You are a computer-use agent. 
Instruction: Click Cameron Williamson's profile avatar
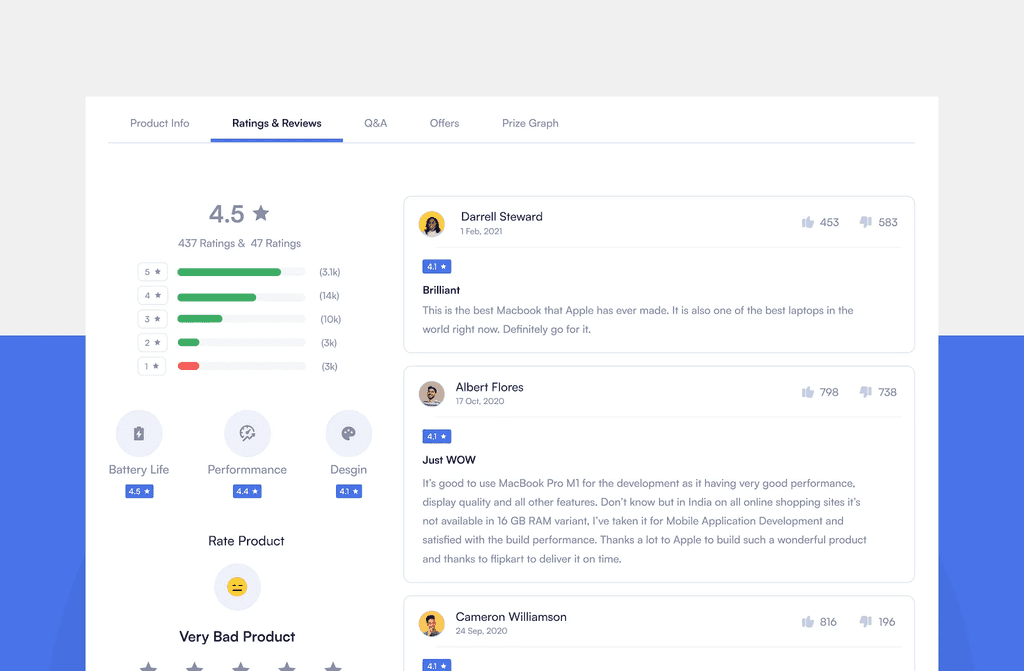point(432,623)
